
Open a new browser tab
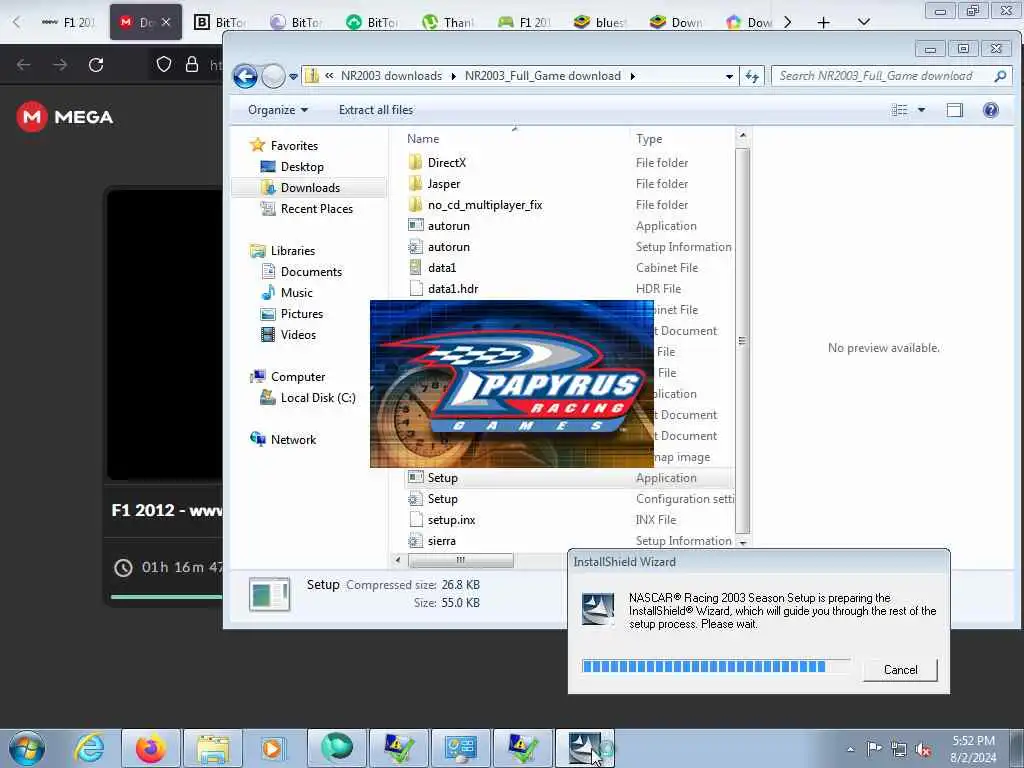tap(824, 22)
